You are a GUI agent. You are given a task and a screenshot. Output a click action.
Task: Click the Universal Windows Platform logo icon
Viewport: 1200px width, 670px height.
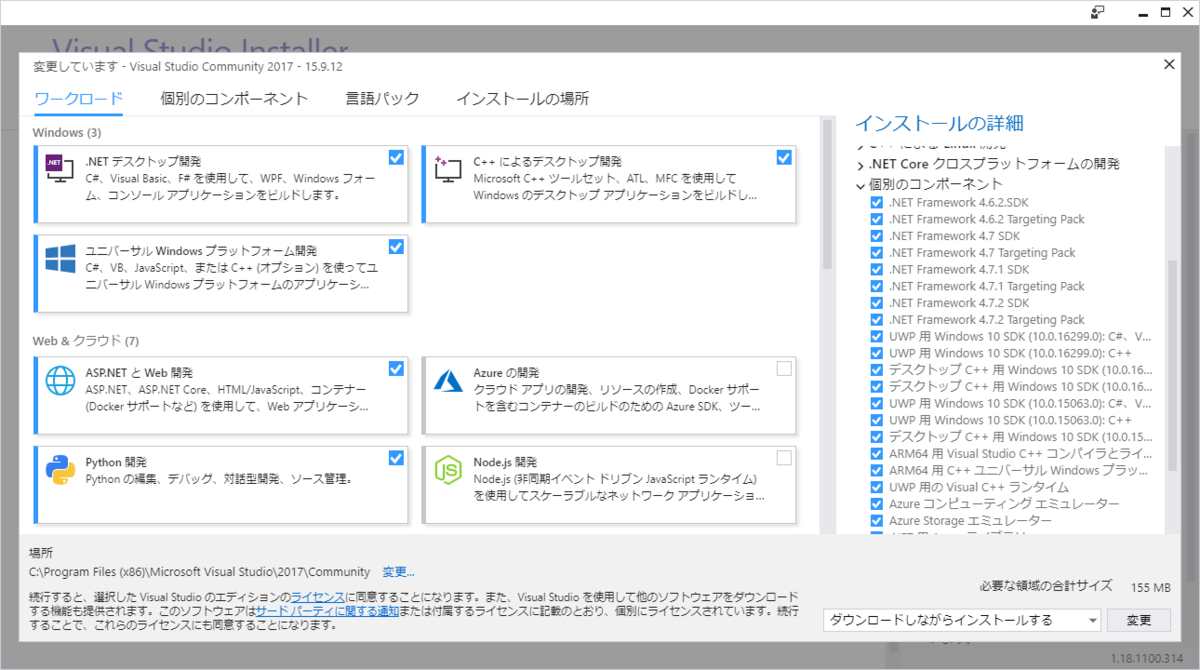[61, 259]
